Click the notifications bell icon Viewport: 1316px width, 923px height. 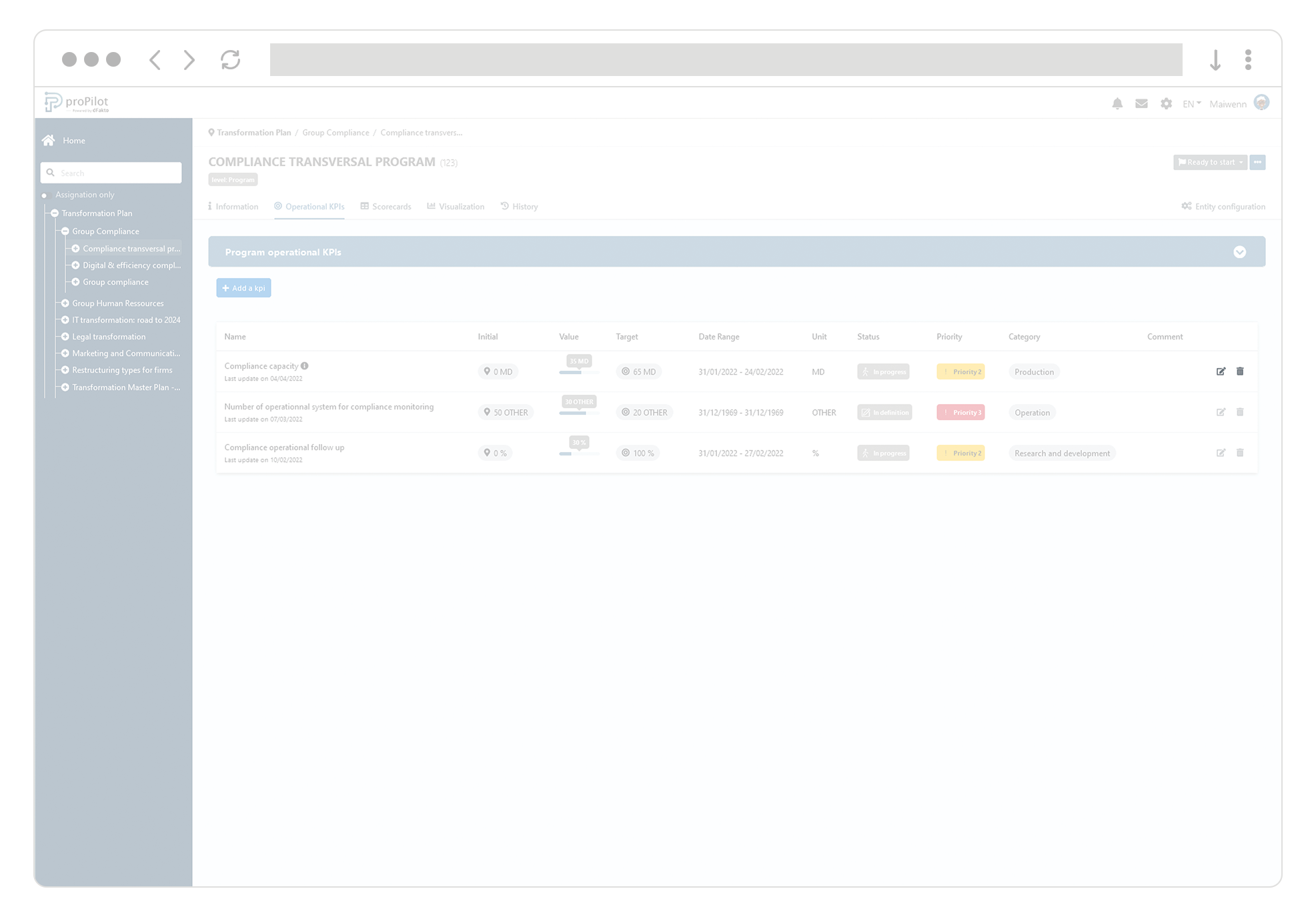pos(1117,103)
